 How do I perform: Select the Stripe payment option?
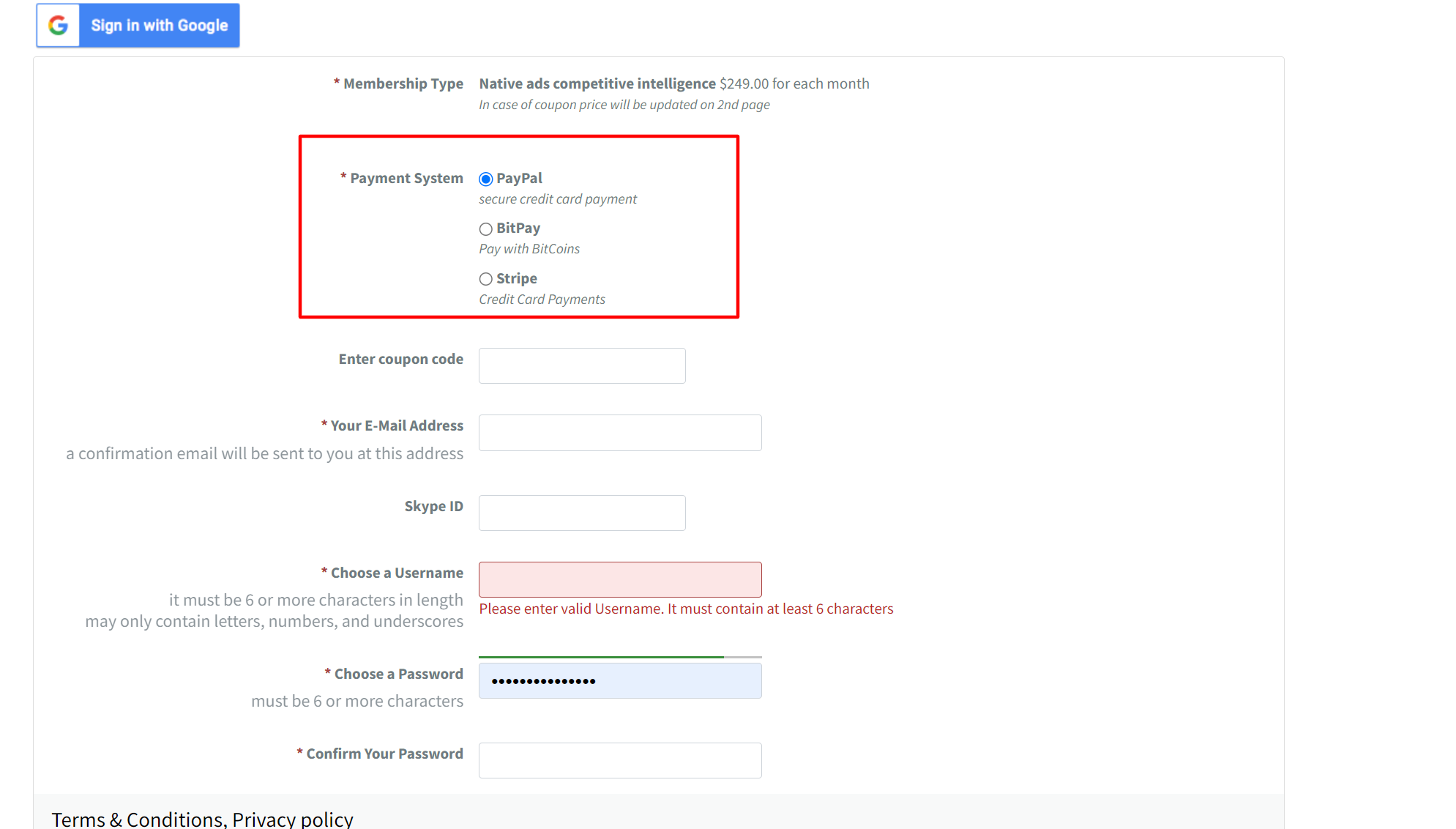tap(486, 278)
